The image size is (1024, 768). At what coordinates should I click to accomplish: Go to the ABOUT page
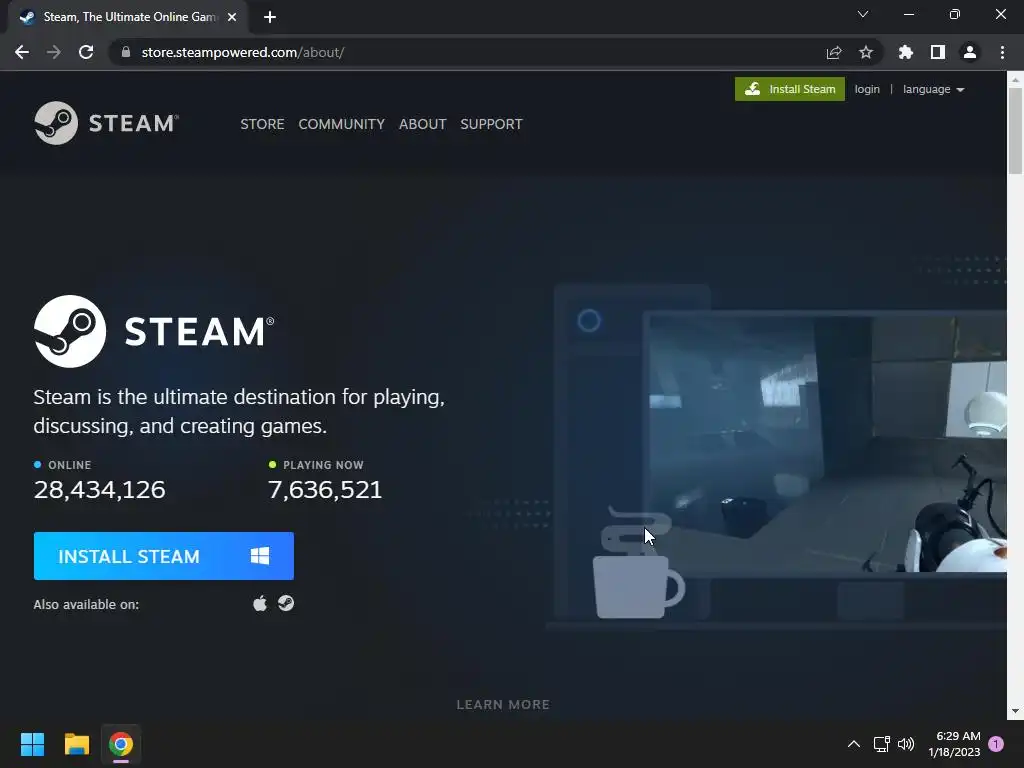pyautogui.click(x=423, y=124)
